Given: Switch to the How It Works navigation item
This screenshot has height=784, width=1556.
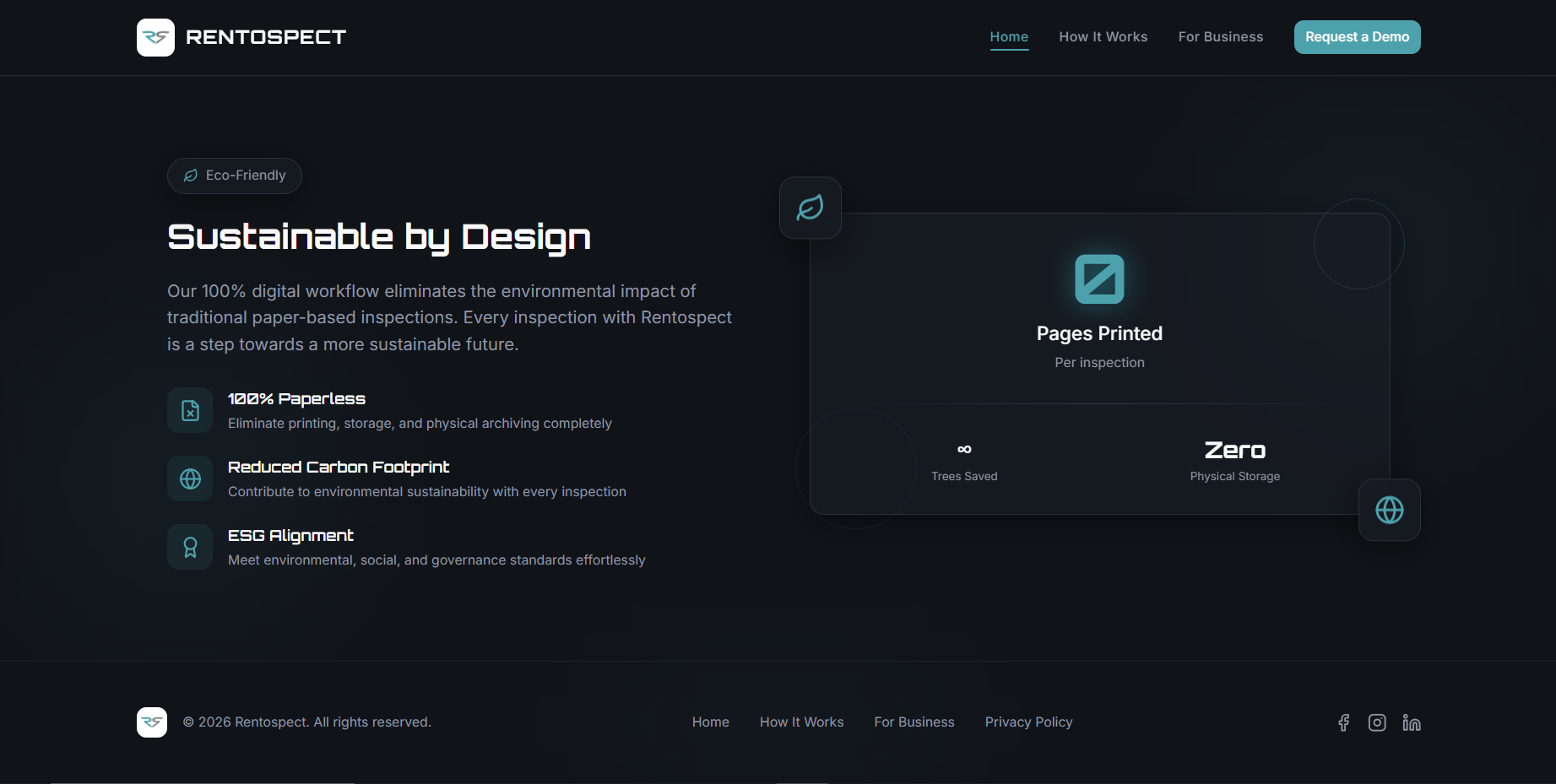Looking at the screenshot, I should point(1103,37).
